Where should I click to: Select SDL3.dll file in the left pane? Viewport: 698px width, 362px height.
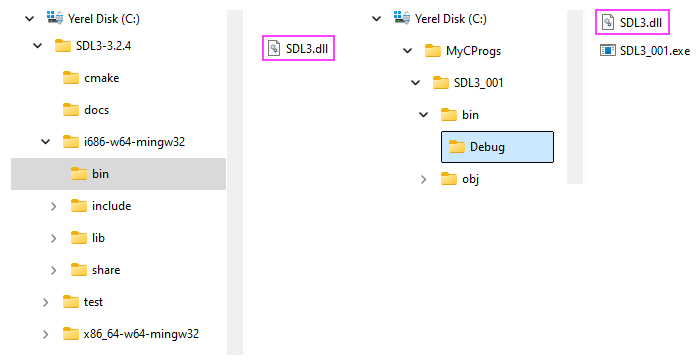coord(298,49)
